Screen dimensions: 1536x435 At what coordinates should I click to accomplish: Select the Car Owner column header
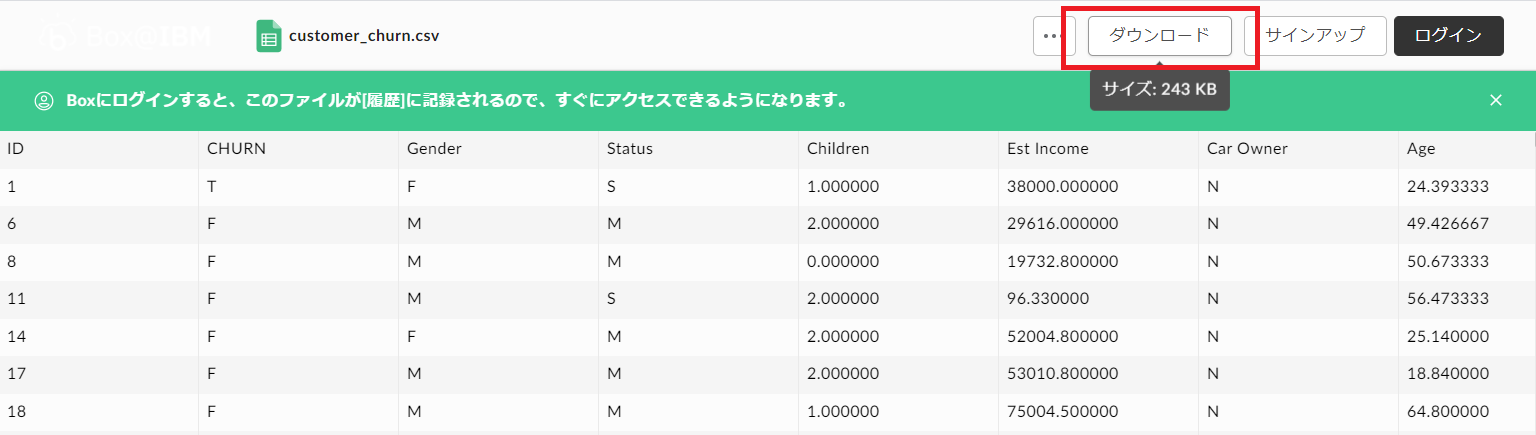pos(1247,149)
